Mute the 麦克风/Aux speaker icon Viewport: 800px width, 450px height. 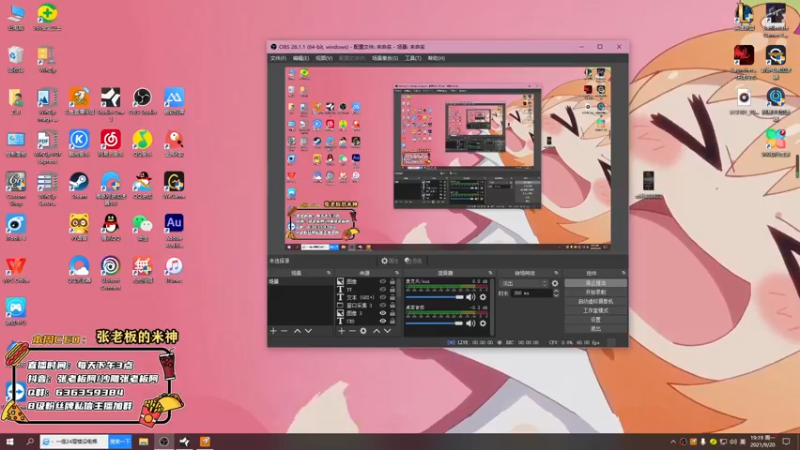pos(470,297)
